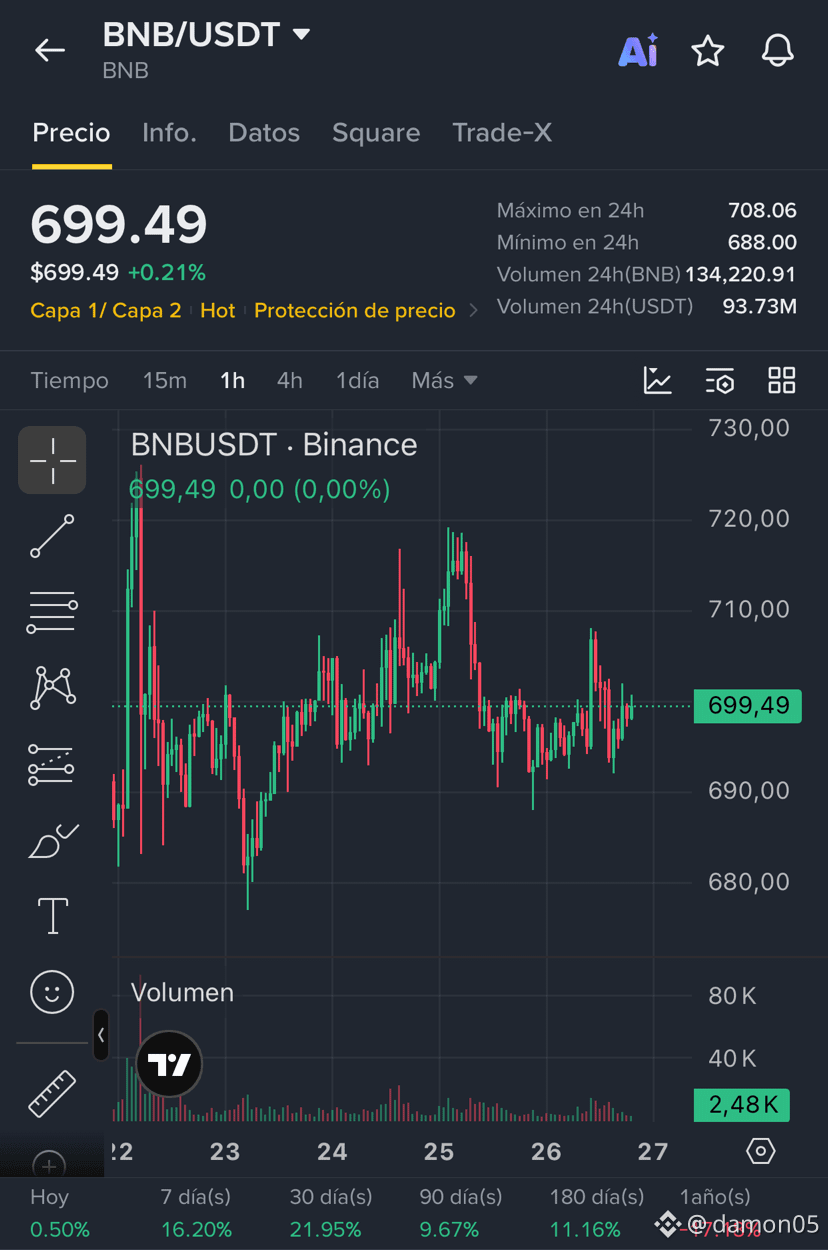Open the AI assistant icon
Screen dimensions: 828x1250
(638, 50)
